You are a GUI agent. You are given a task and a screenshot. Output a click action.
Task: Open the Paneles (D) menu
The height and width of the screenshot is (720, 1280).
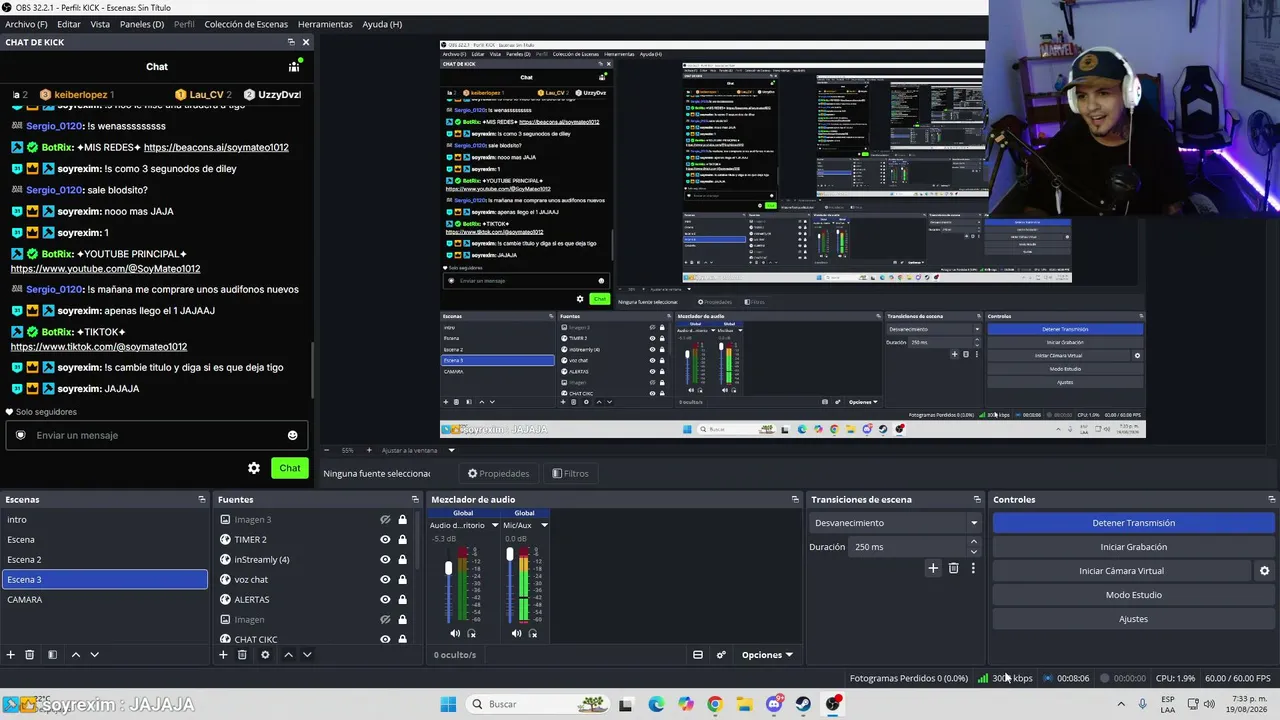pyautogui.click(x=142, y=24)
